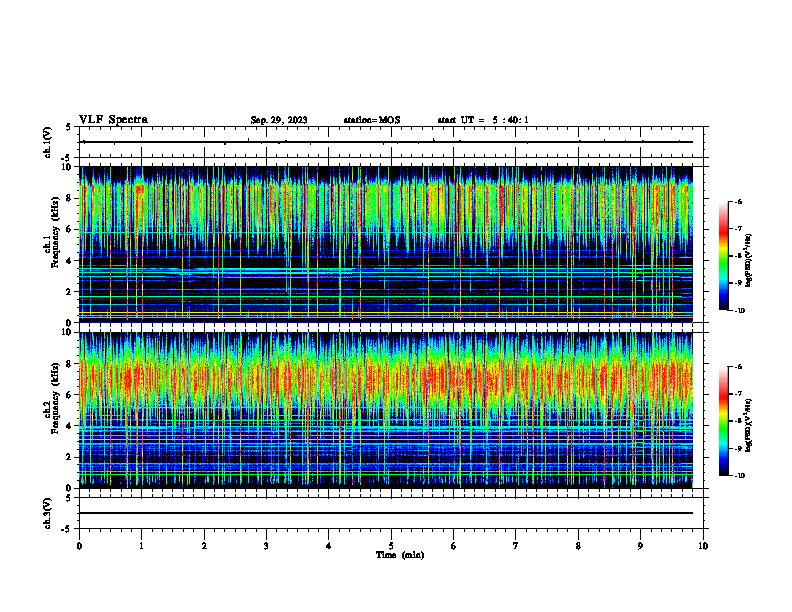Click the ch.3 voltage waveform trace
Screen dimensions: 792x612
click(386, 513)
